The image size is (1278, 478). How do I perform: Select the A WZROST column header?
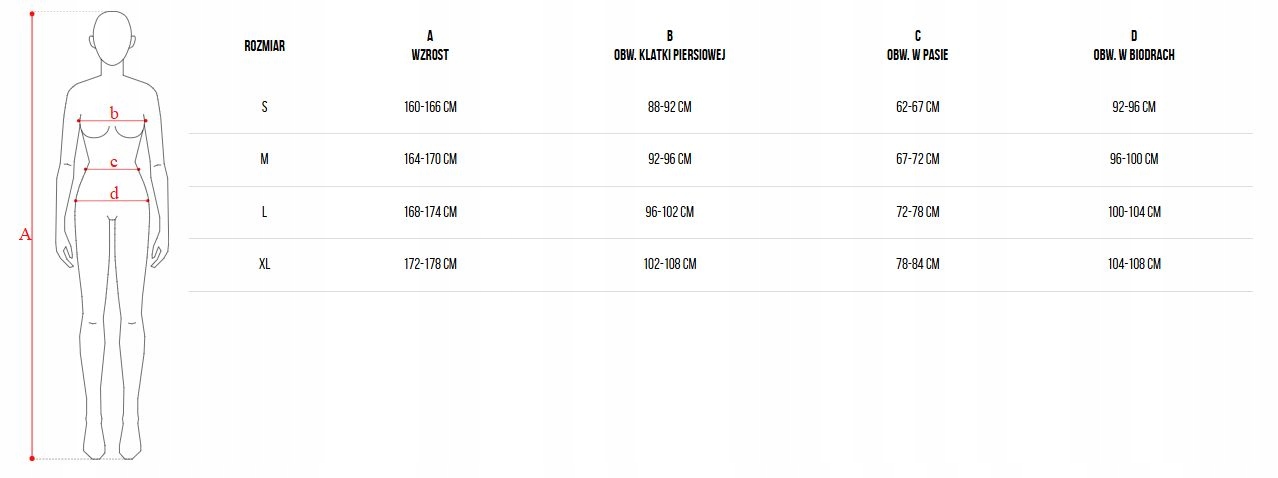pyautogui.click(x=430, y=46)
